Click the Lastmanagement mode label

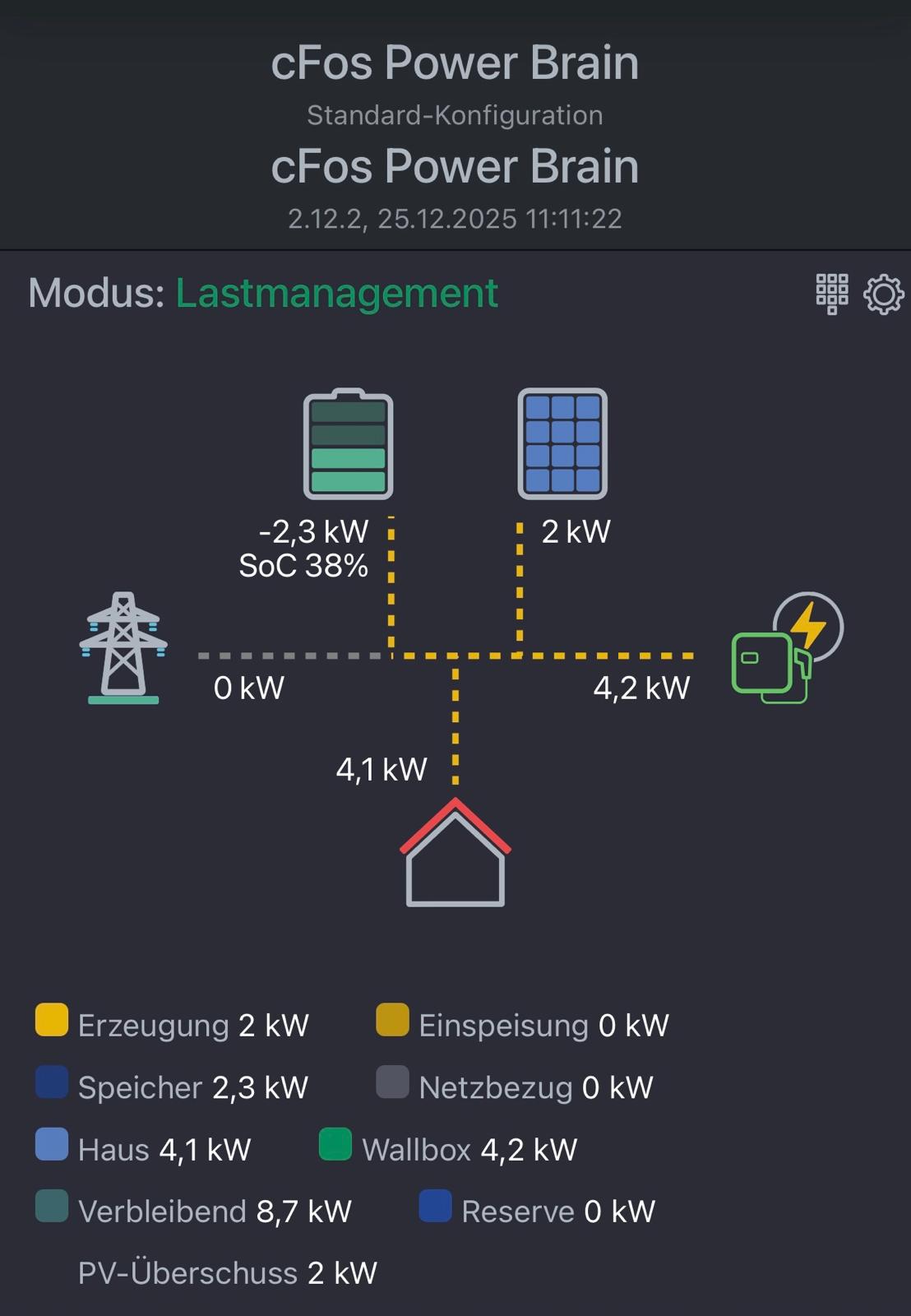tap(336, 294)
